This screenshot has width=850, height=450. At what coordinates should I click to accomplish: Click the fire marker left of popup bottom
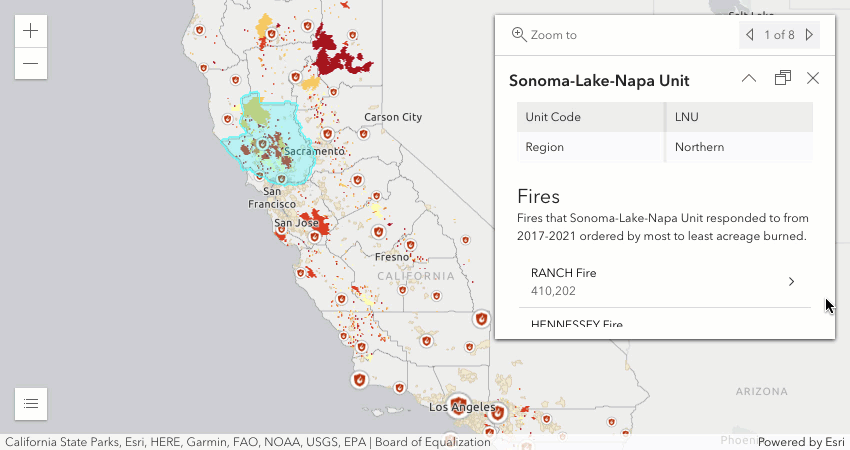pyautogui.click(x=482, y=318)
